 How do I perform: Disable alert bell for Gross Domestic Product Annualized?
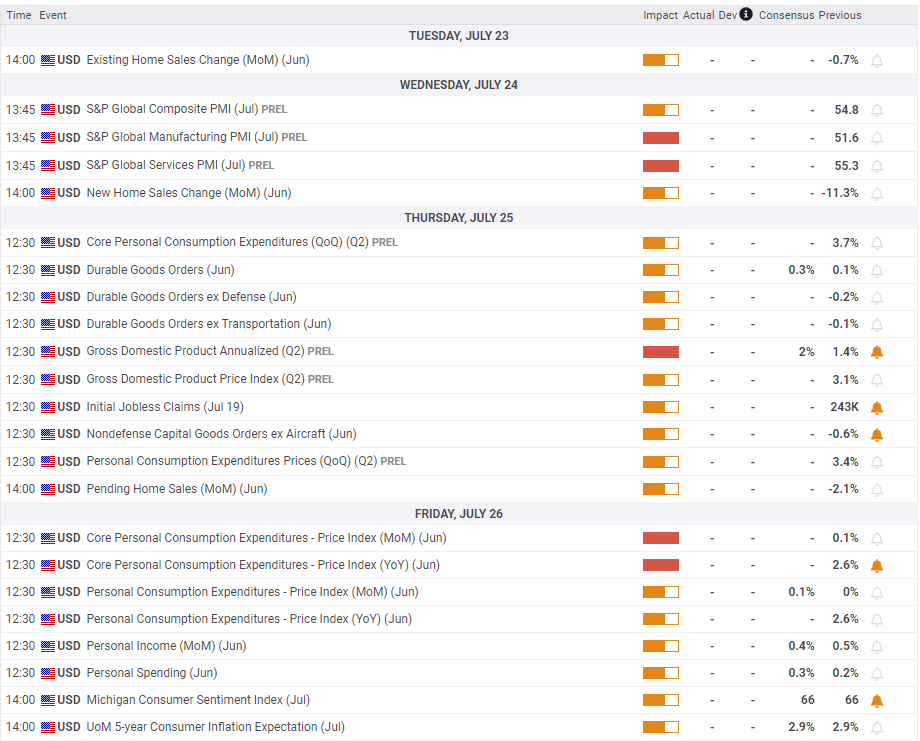(x=877, y=352)
